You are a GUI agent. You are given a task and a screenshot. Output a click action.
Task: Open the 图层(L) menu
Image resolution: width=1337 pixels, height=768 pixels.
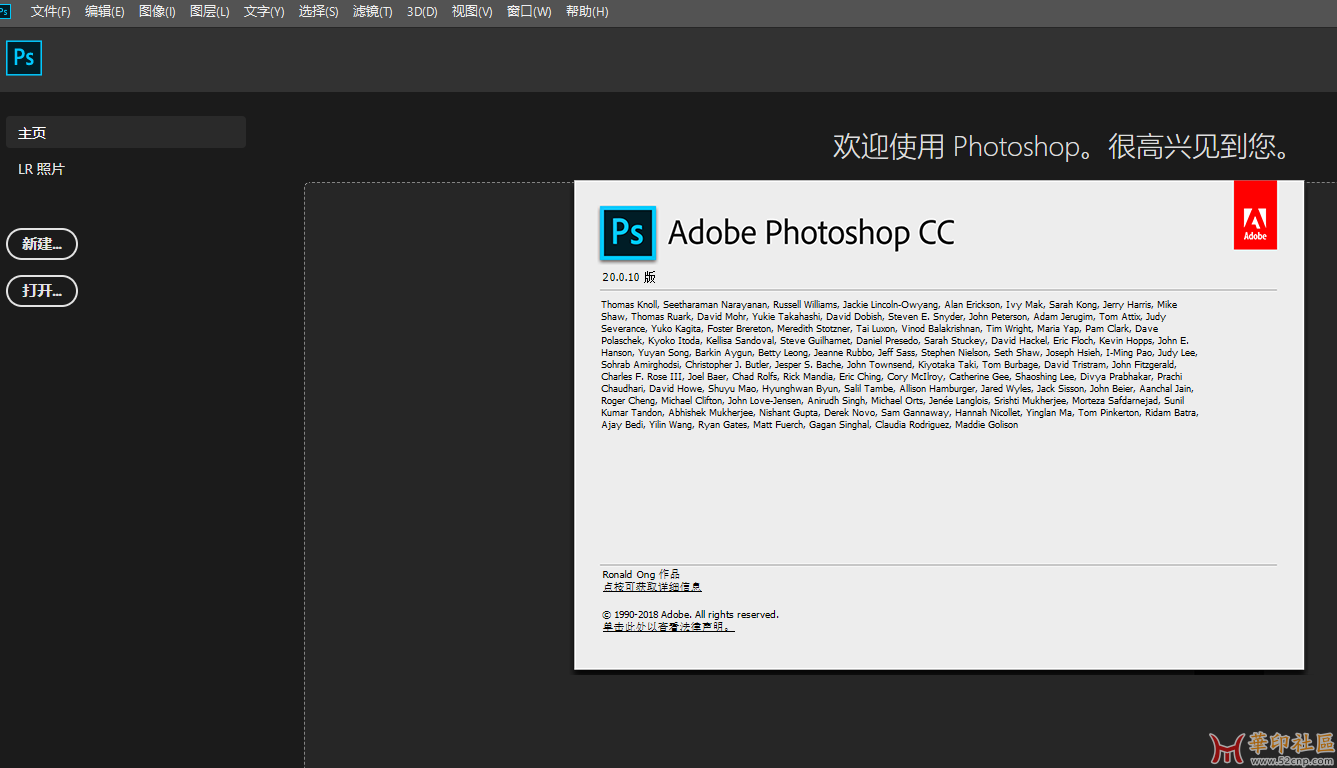(x=209, y=12)
